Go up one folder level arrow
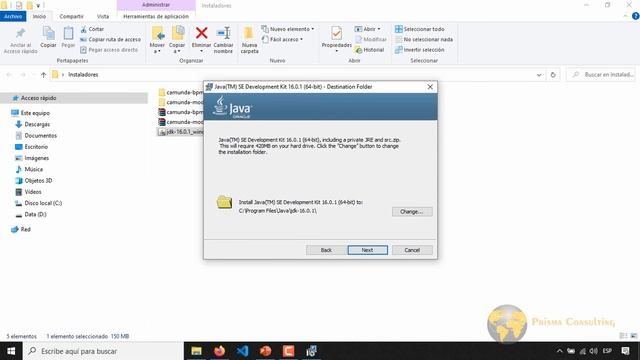This screenshot has width=640, height=360. [43, 75]
